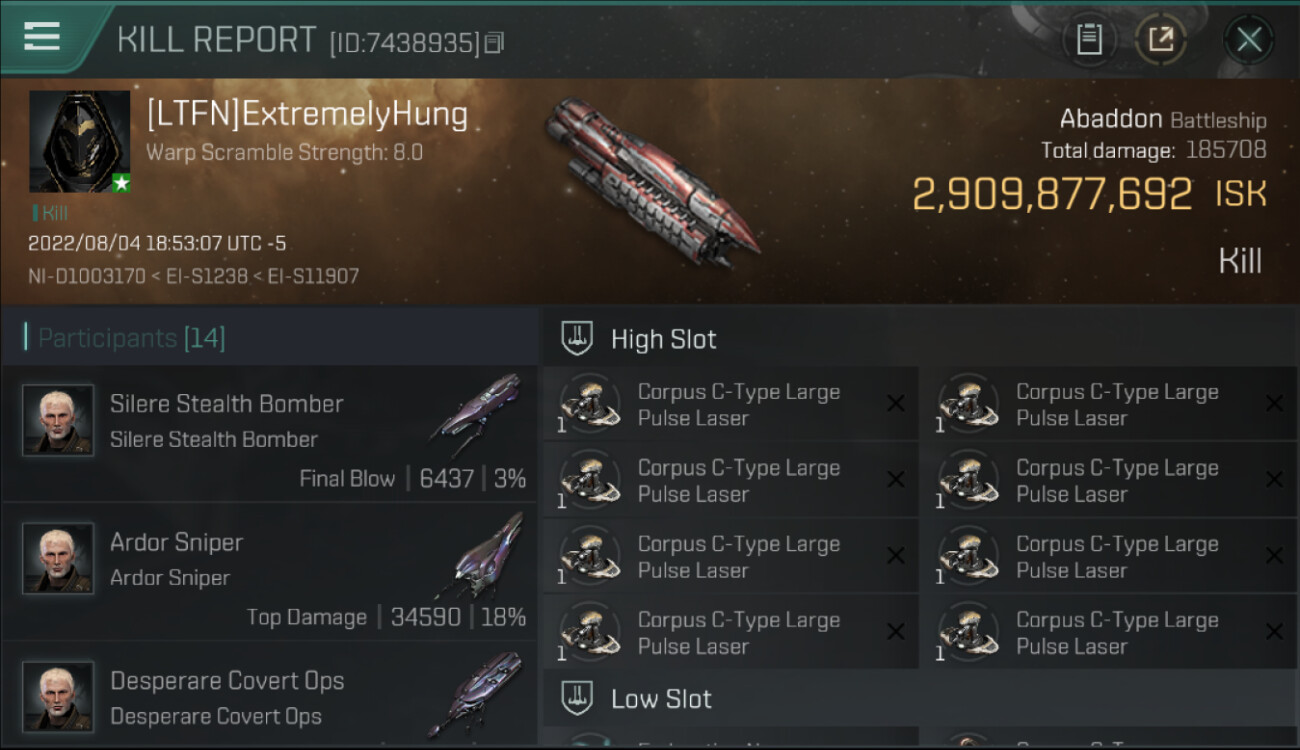Select first Corpus C-Type Large Pulse Laser

(730, 404)
